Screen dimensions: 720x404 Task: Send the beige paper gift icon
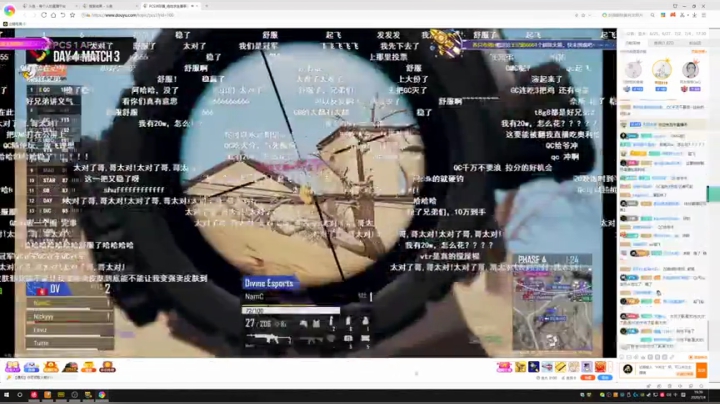tap(574, 367)
